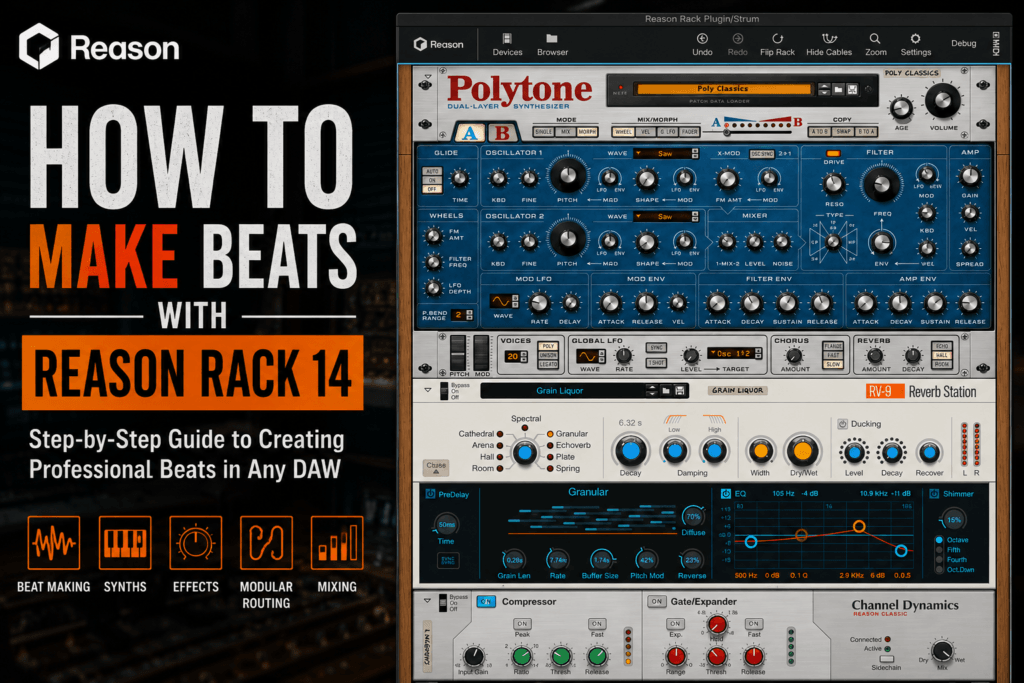This screenshot has width=1024, height=683.
Task: Click the Mixing faders icon
Action: tap(337, 543)
